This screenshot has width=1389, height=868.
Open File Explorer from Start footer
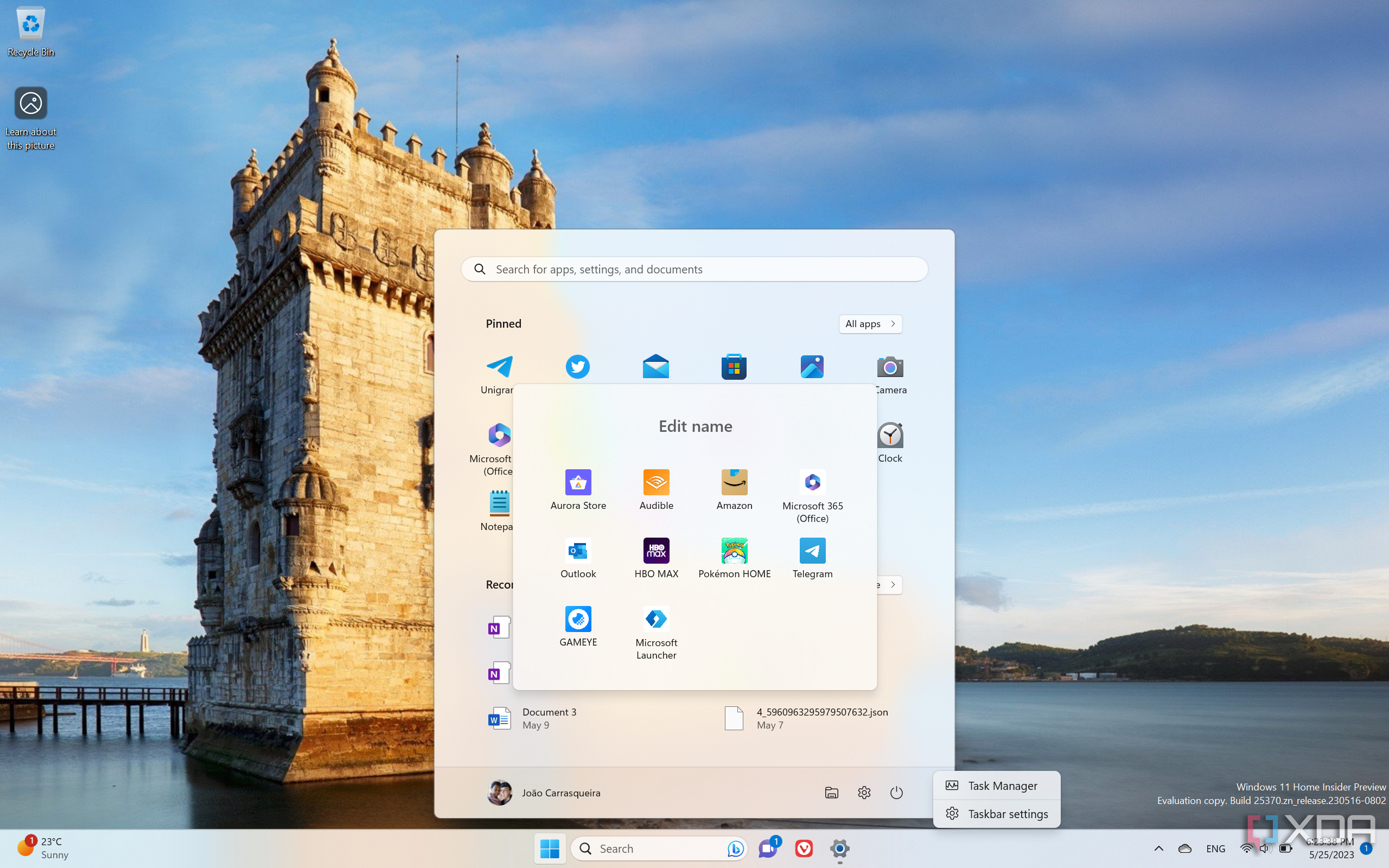click(831, 793)
